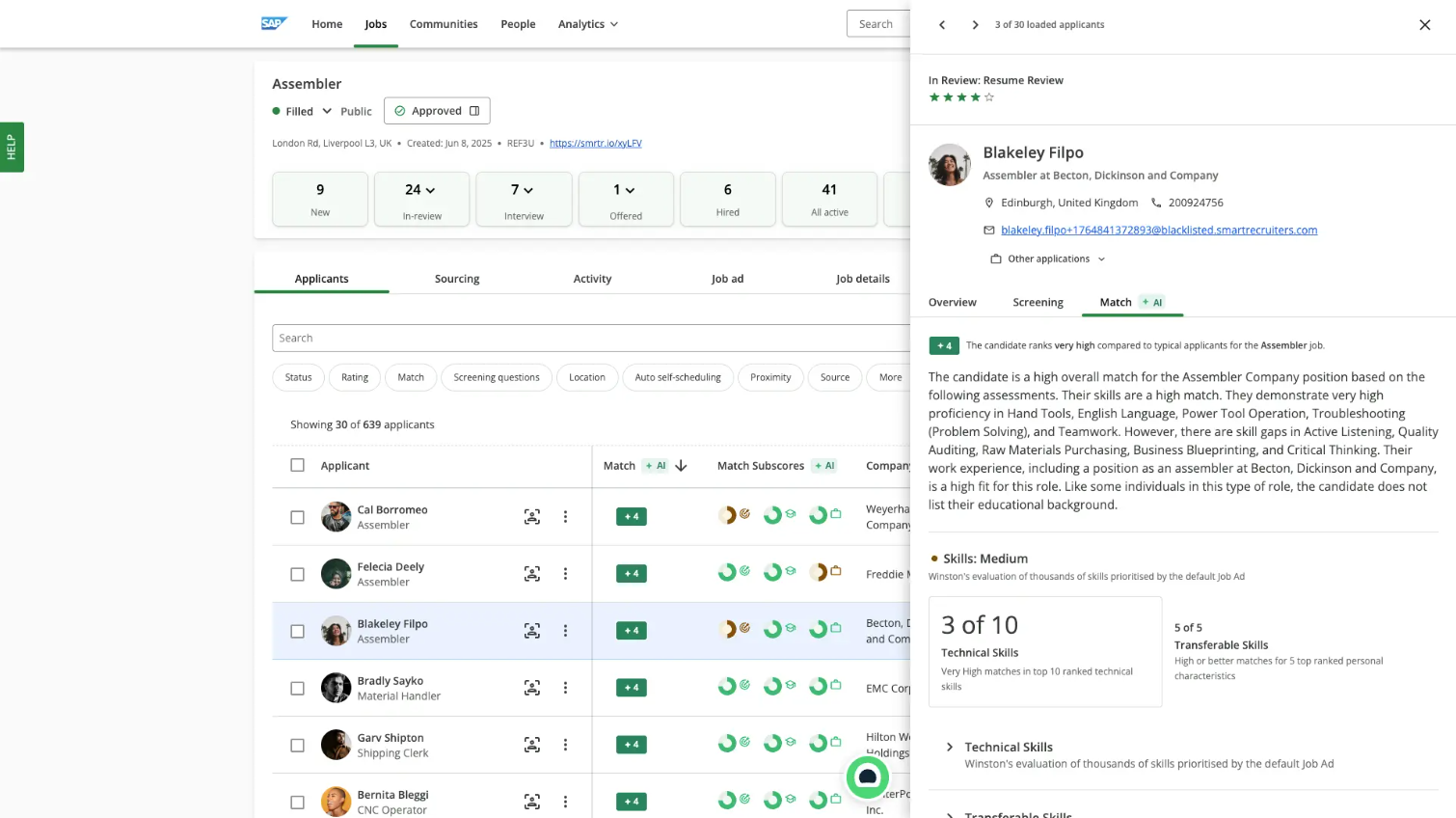Close the applicant detail panel
The image size is (1456, 818).
[x=1424, y=25]
